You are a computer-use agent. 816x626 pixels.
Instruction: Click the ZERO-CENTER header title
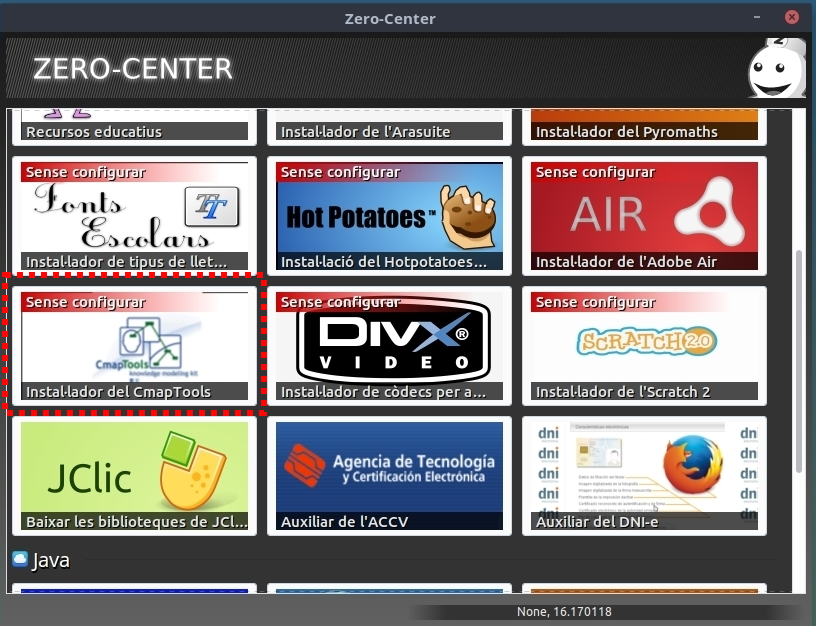point(132,69)
